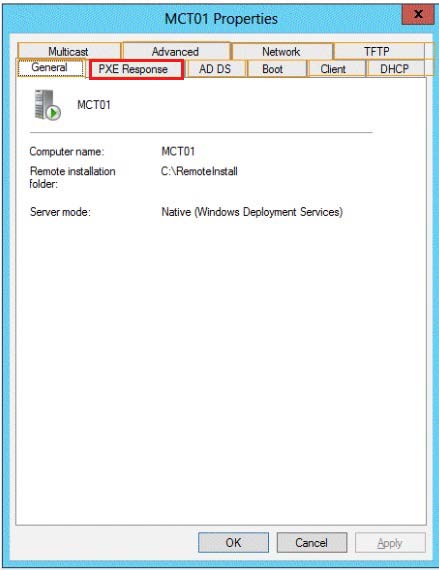Click the Cancel button
The height and width of the screenshot is (570, 439).
point(312,543)
